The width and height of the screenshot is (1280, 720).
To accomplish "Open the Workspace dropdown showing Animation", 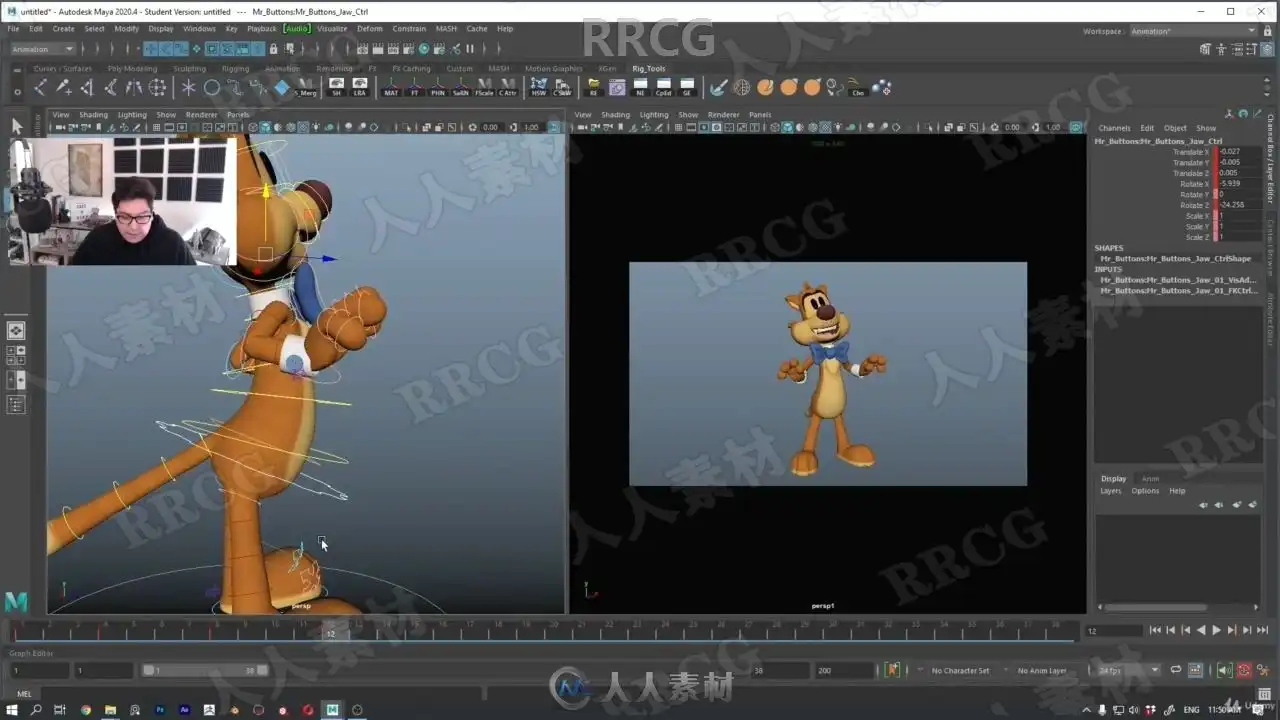I will tap(1193, 31).
